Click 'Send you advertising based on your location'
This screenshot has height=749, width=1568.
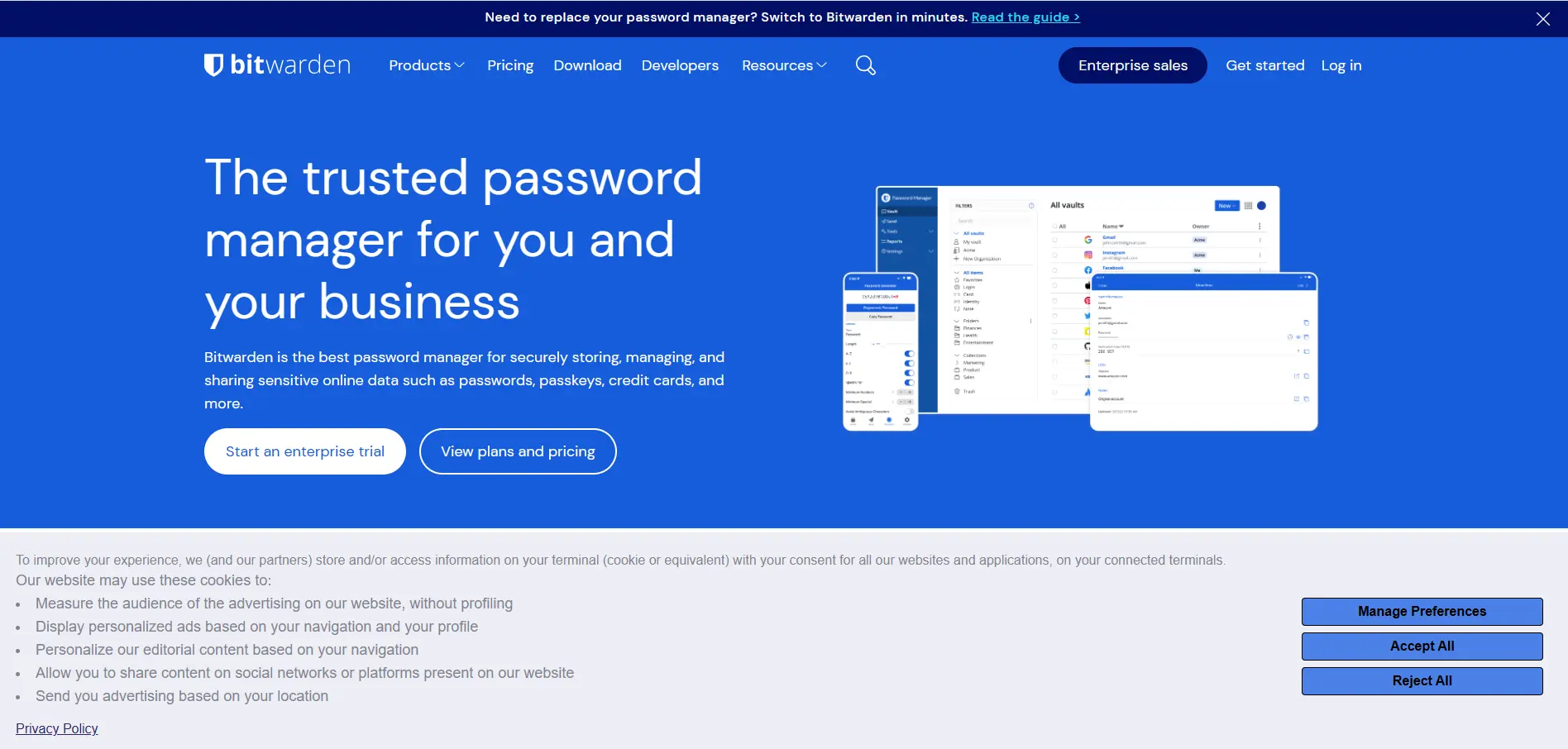[182, 696]
